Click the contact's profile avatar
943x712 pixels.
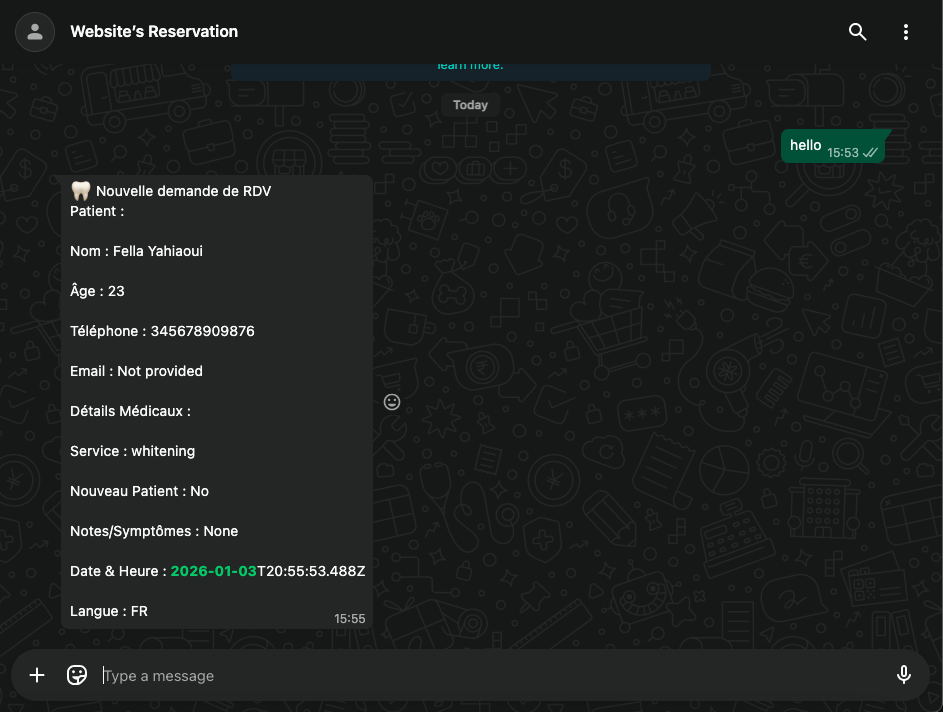pyautogui.click(x=34, y=31)
